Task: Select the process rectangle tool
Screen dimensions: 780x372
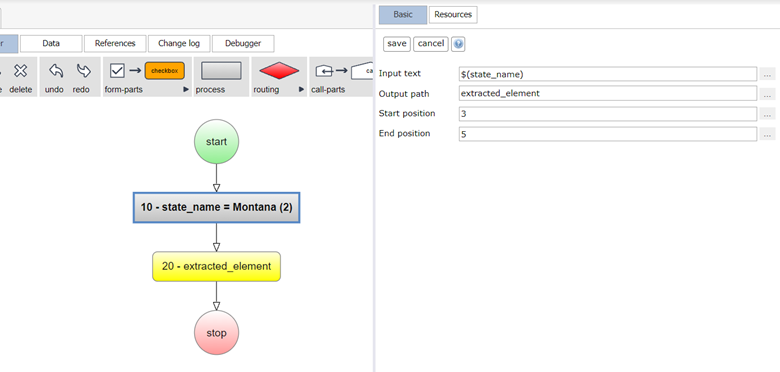Action: 221,71
